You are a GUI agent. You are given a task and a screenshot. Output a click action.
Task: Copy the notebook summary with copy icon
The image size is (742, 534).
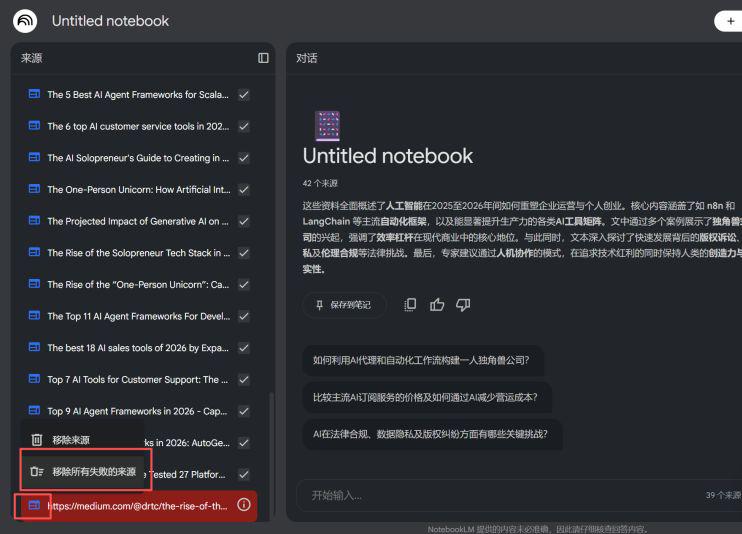click(410, 304)
